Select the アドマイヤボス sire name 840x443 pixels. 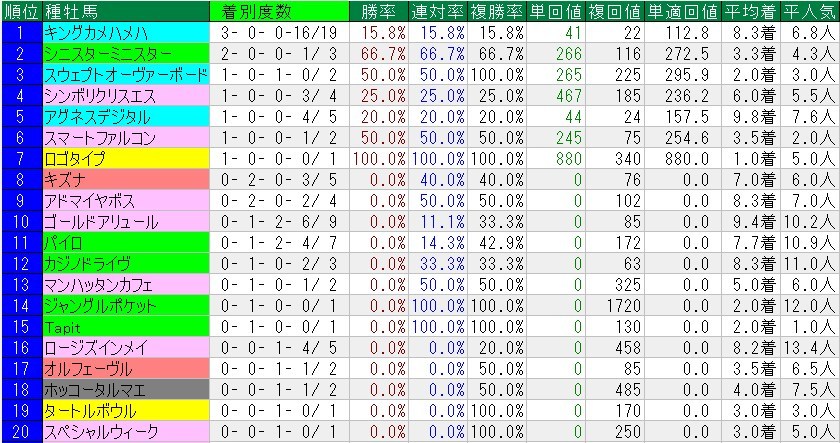pos(126,200)
